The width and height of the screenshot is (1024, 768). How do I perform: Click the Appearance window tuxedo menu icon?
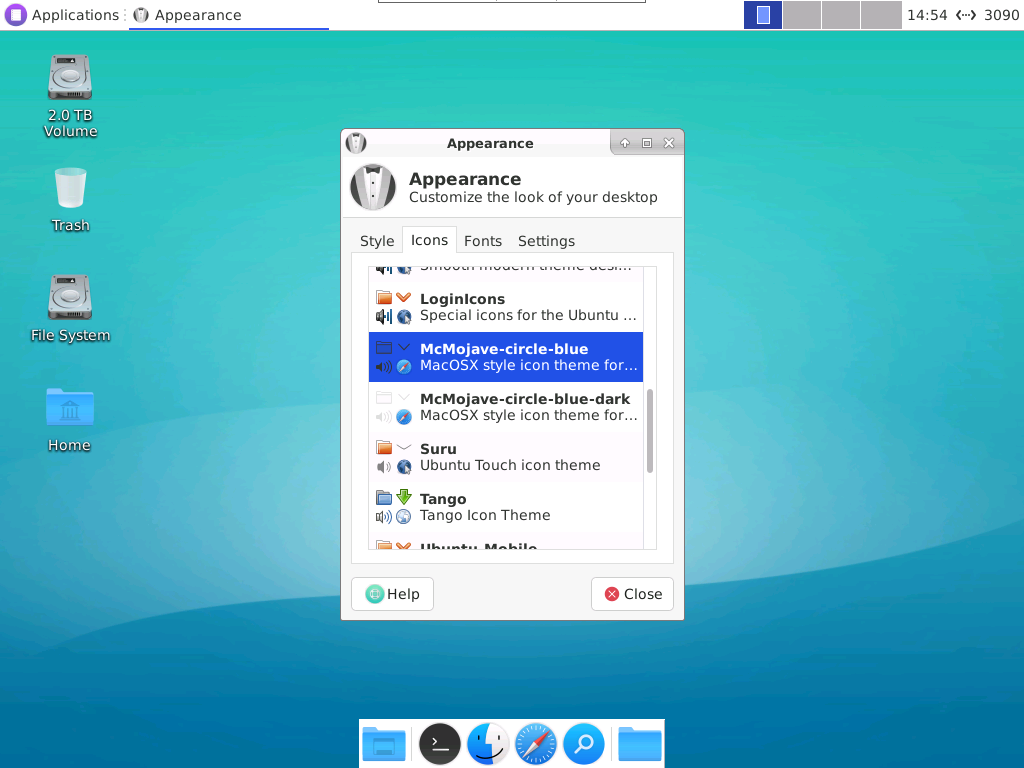coord(356,142)
